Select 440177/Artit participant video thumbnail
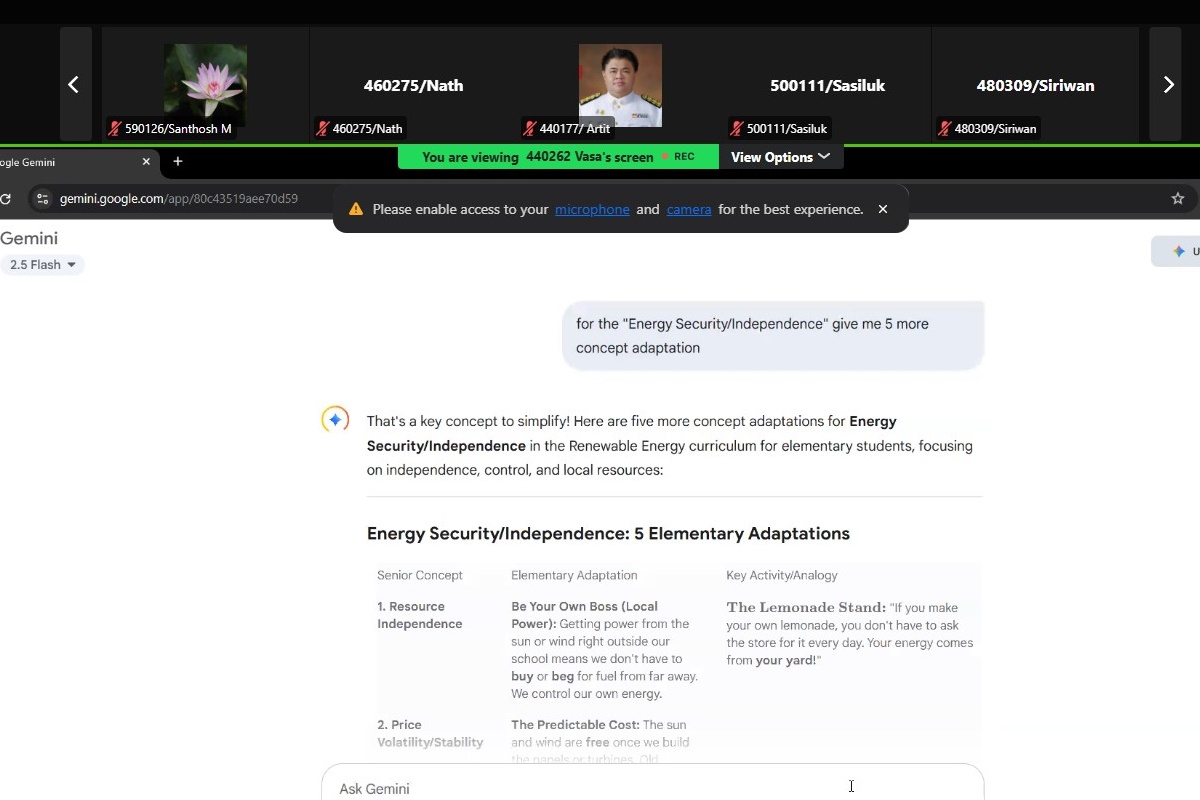1200x800 pixels. point(620,85)
